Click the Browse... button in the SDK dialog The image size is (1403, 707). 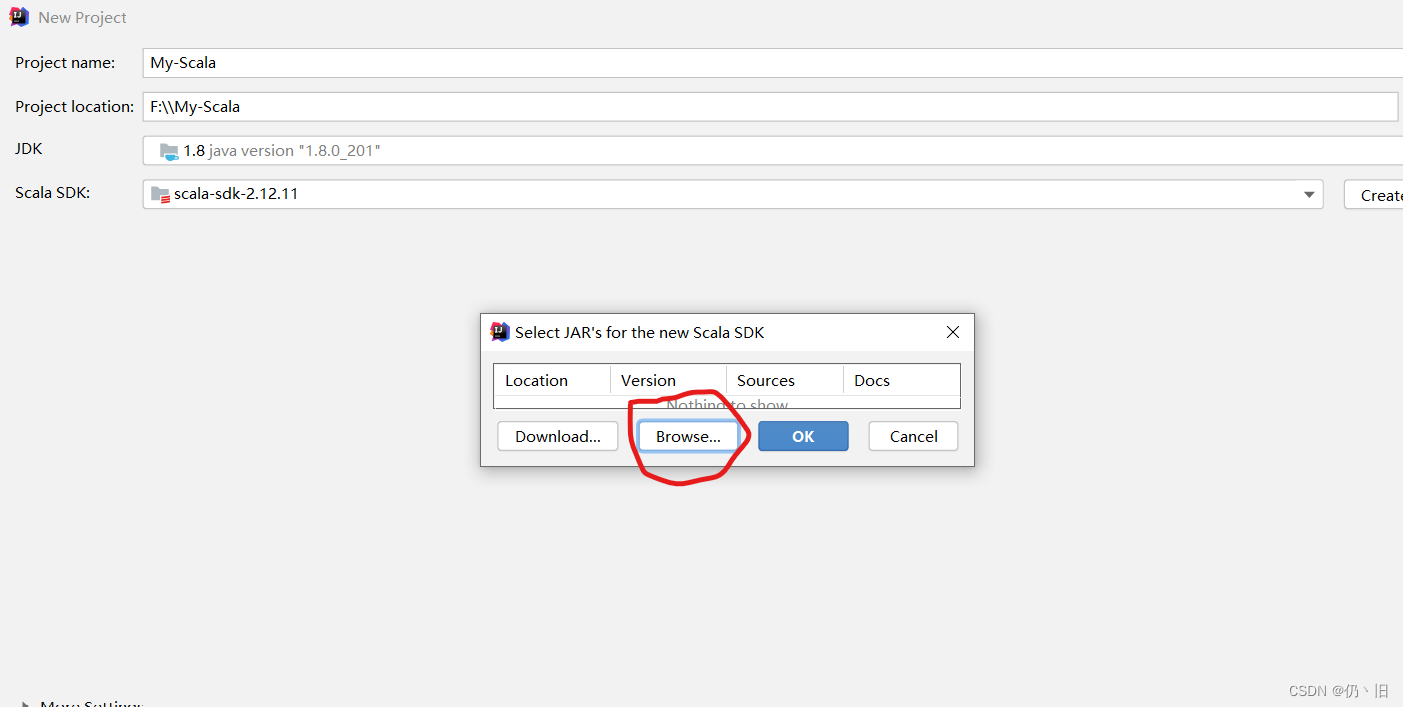point(688,436)
